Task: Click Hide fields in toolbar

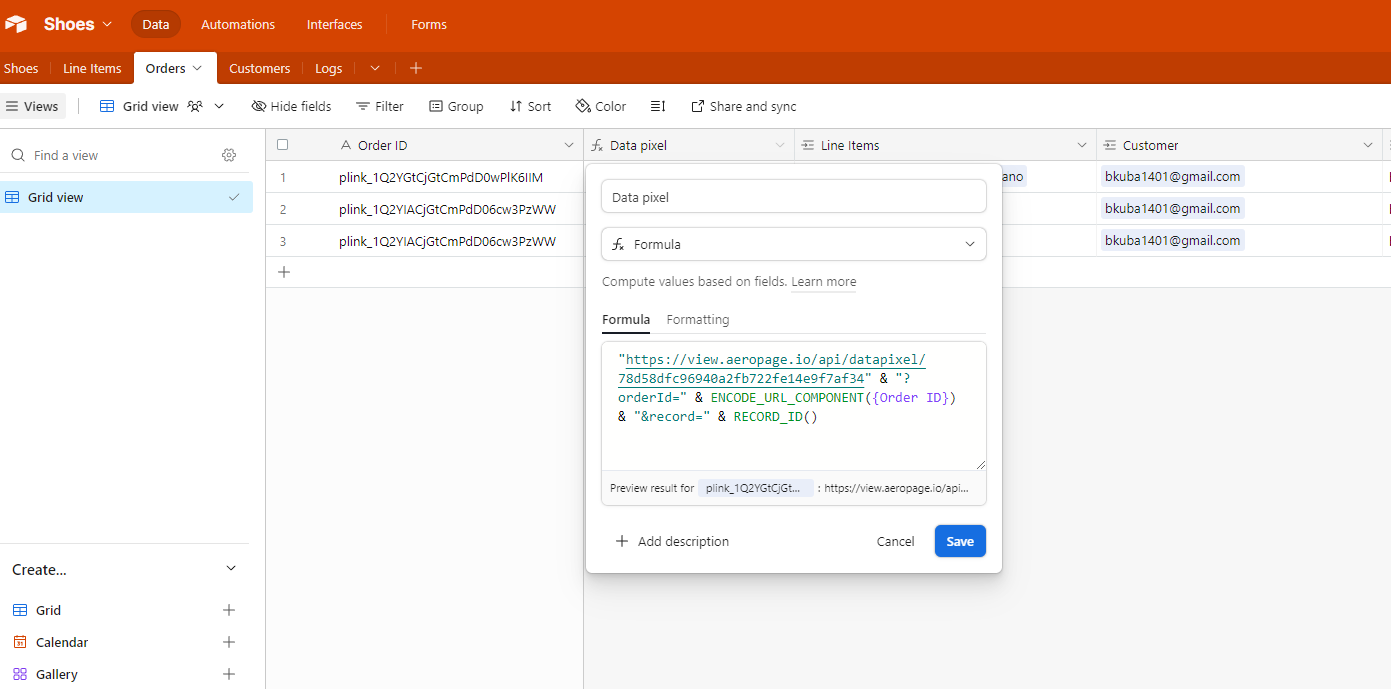Action: click(x=291, y=106)
